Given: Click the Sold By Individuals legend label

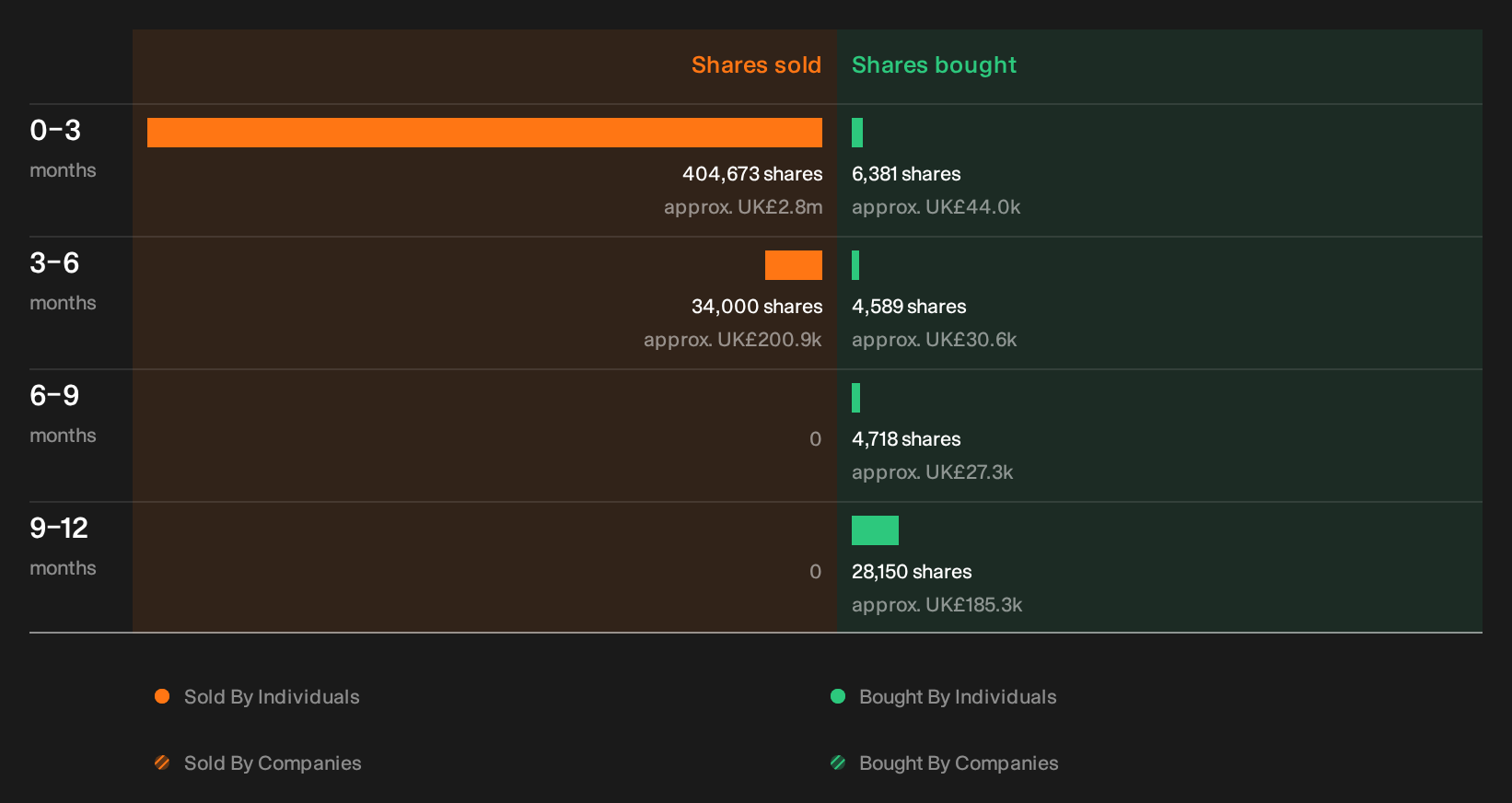Looking at the screenshot, I should pyautogui.click(x=272, y=697).
